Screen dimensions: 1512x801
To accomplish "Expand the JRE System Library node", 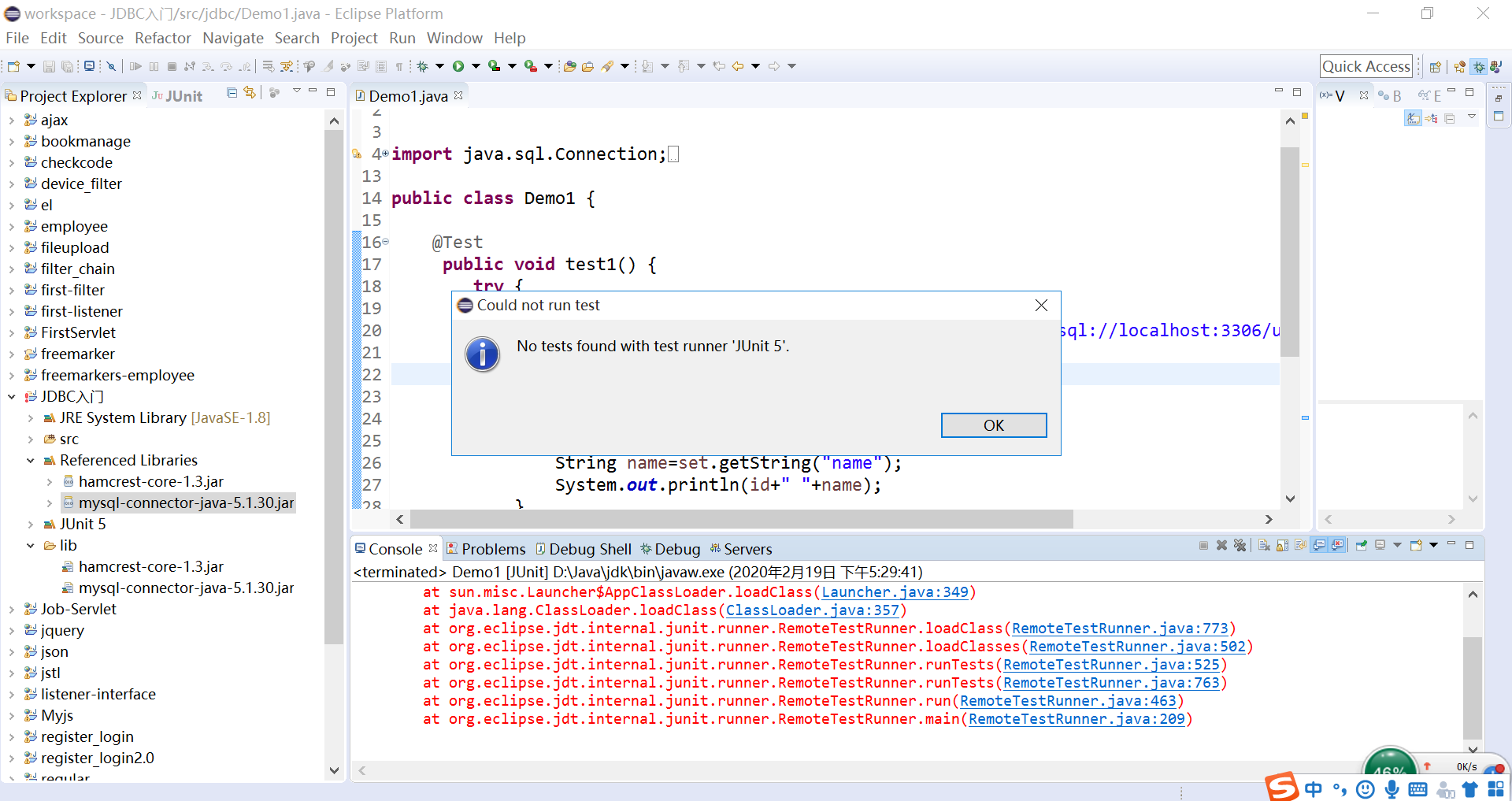I will pyautogui.click(x=31, y=418).
